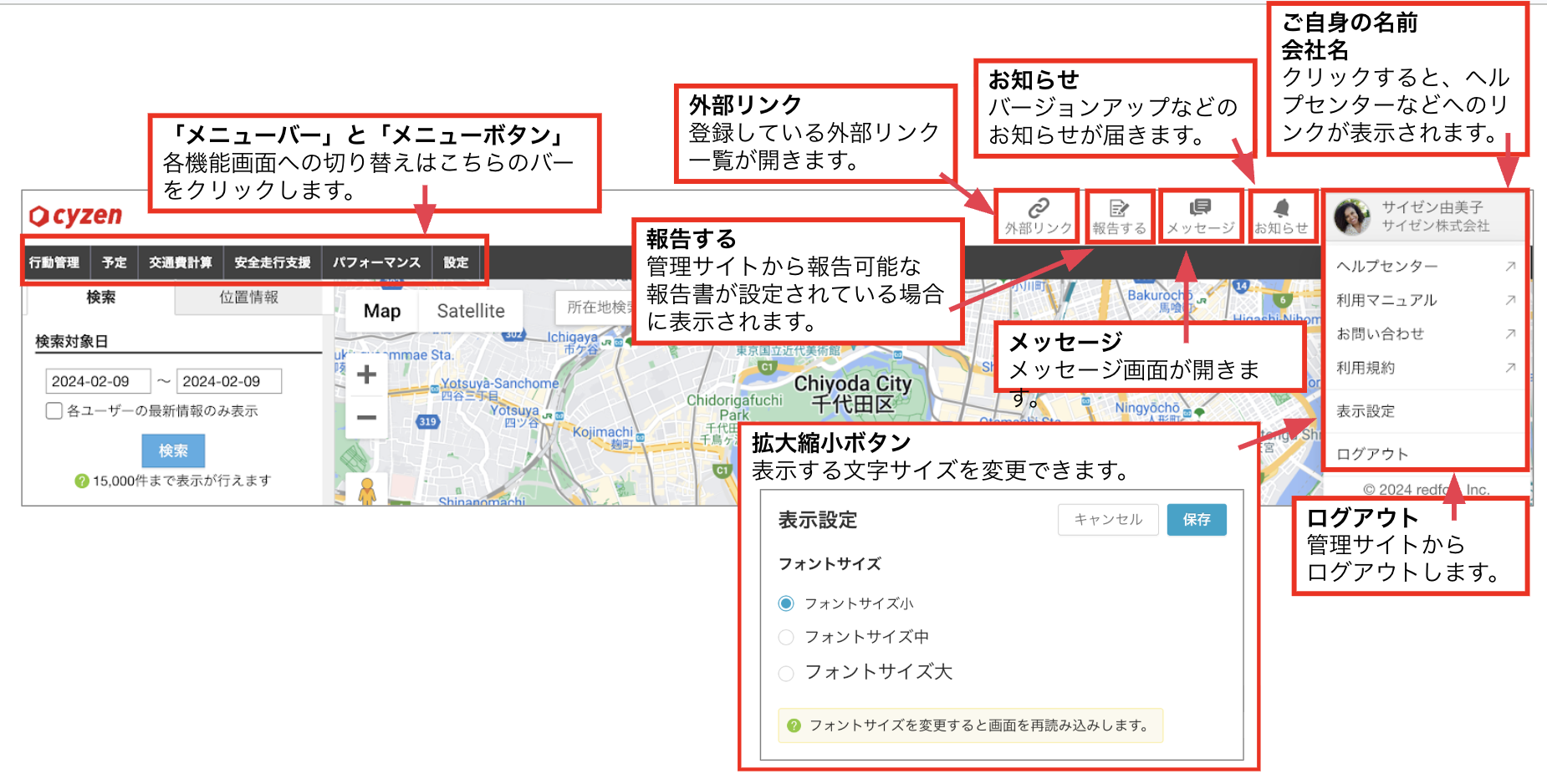
Task: Open 利用マニュアル link
Action: (1386, 299)
